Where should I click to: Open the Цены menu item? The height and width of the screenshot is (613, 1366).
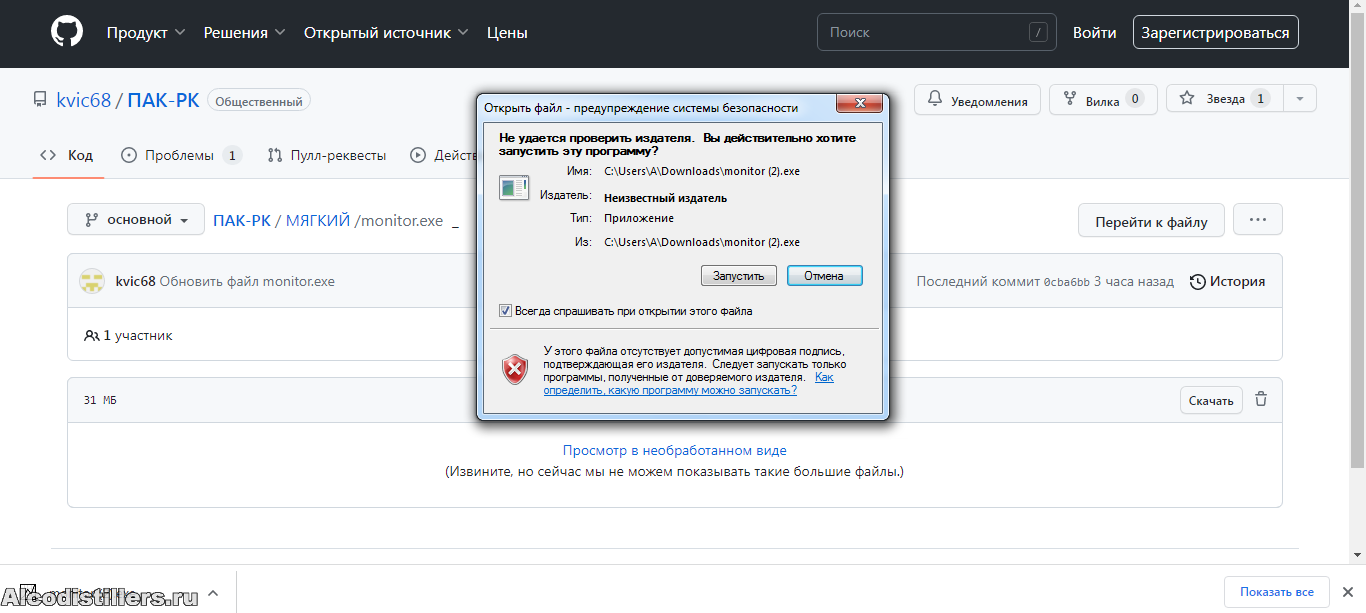point(507,32)
